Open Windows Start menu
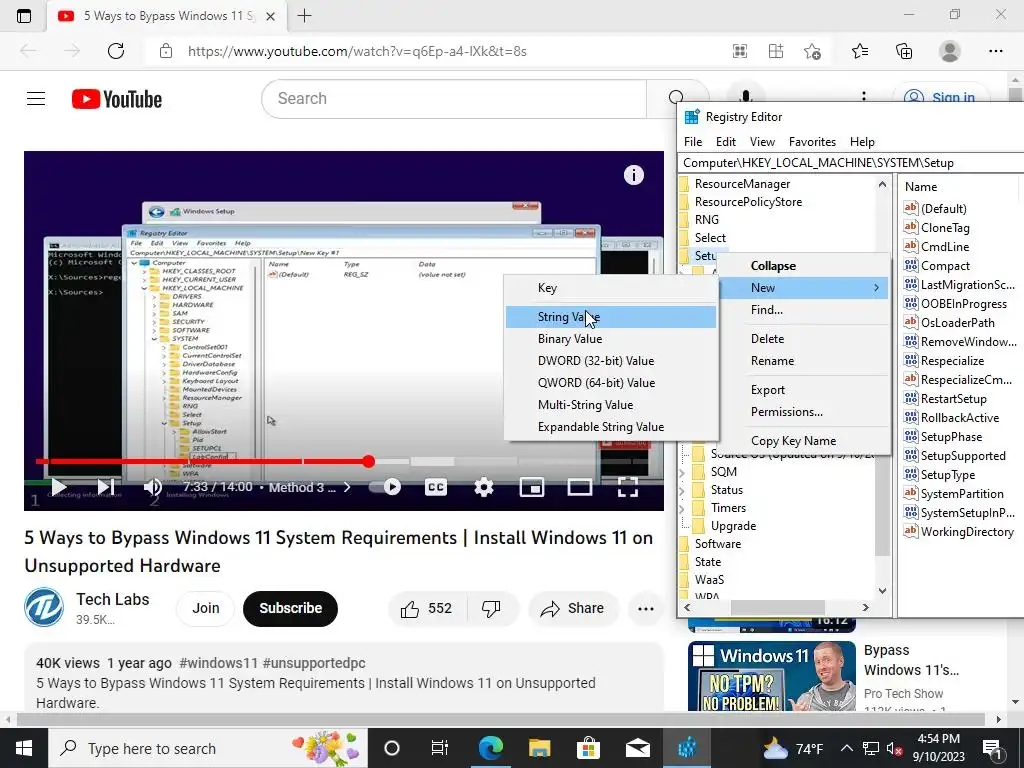This screenshot has width=1024, height=768. pyautogui.click(x=24, y=748)
